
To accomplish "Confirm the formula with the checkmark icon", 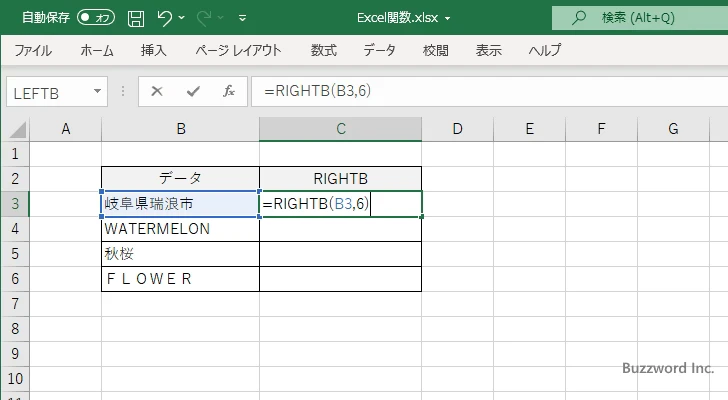I will pyautogui.click(x=193, y=91).
